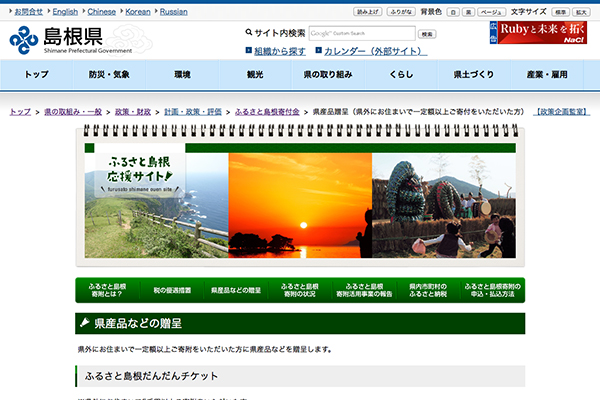Set text size to 標準

point(560,12)
